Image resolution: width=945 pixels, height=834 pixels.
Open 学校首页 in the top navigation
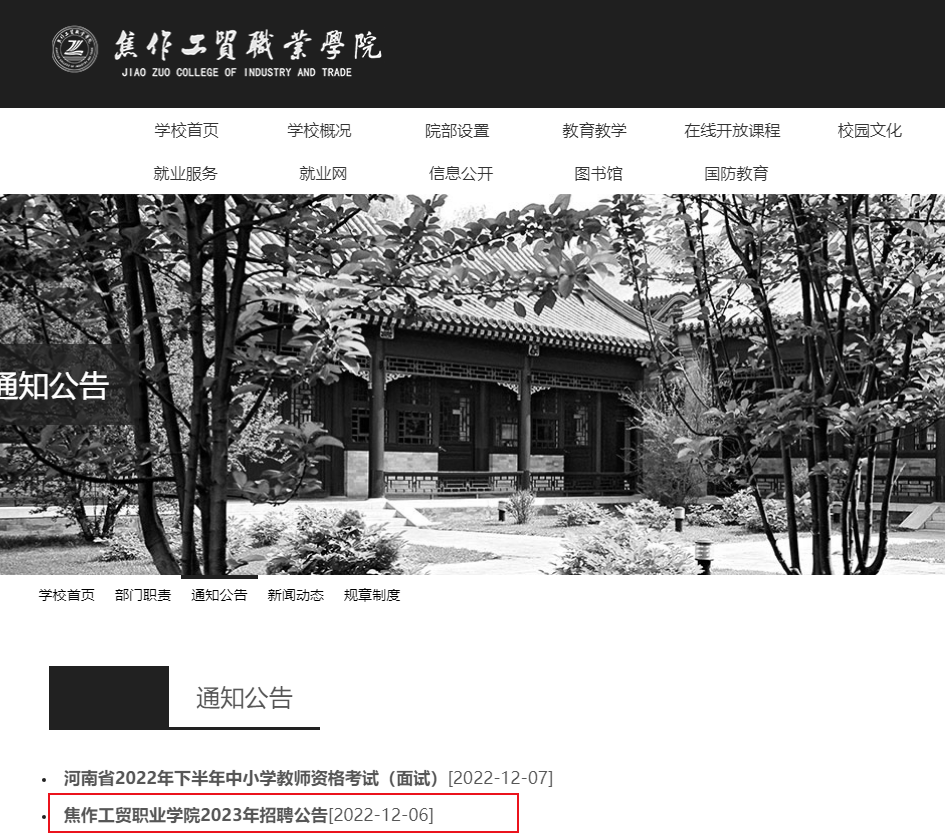pyautogui.click(x=186, y=130)
